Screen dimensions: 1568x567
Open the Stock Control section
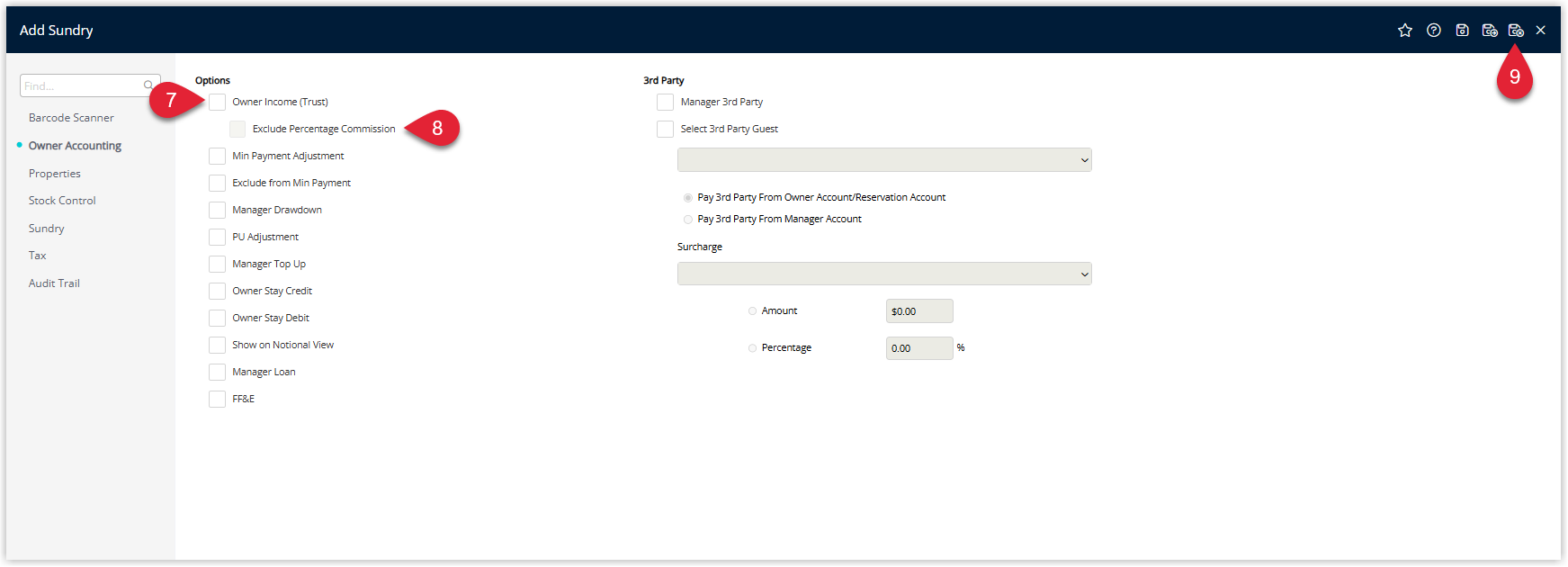[62, 201]
